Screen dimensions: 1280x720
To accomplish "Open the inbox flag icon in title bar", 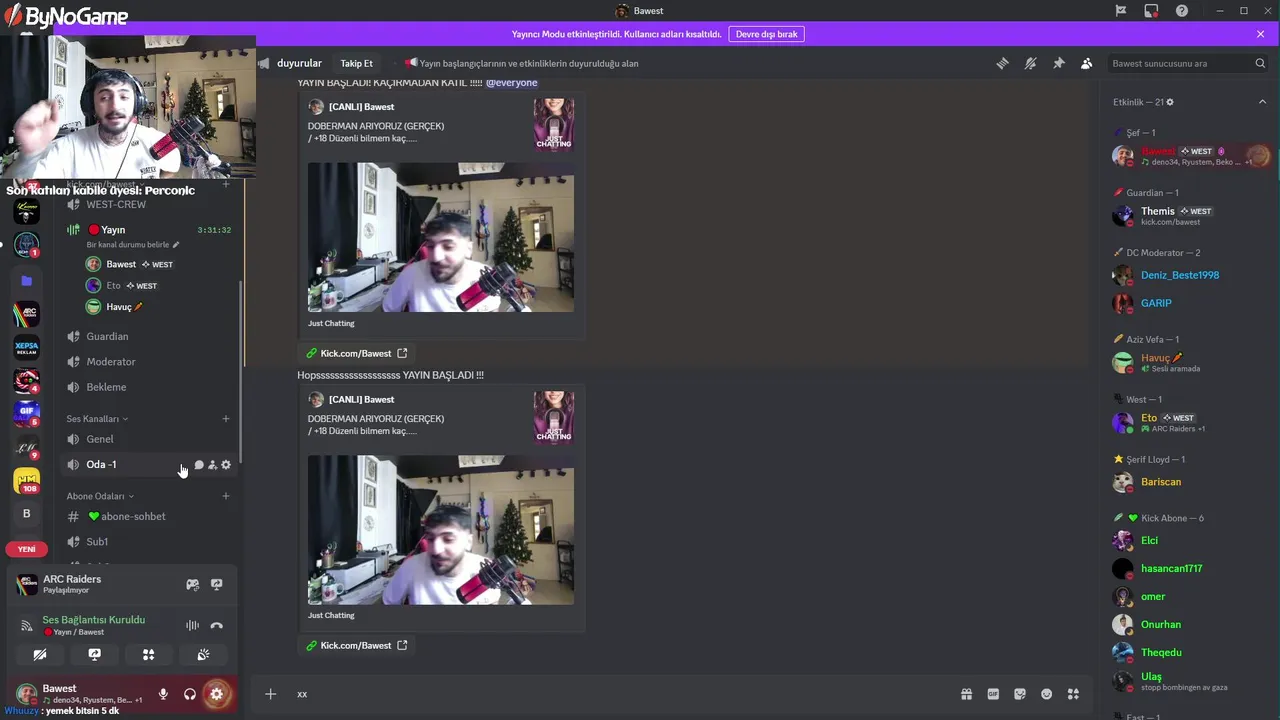I will pos(1121,11).
